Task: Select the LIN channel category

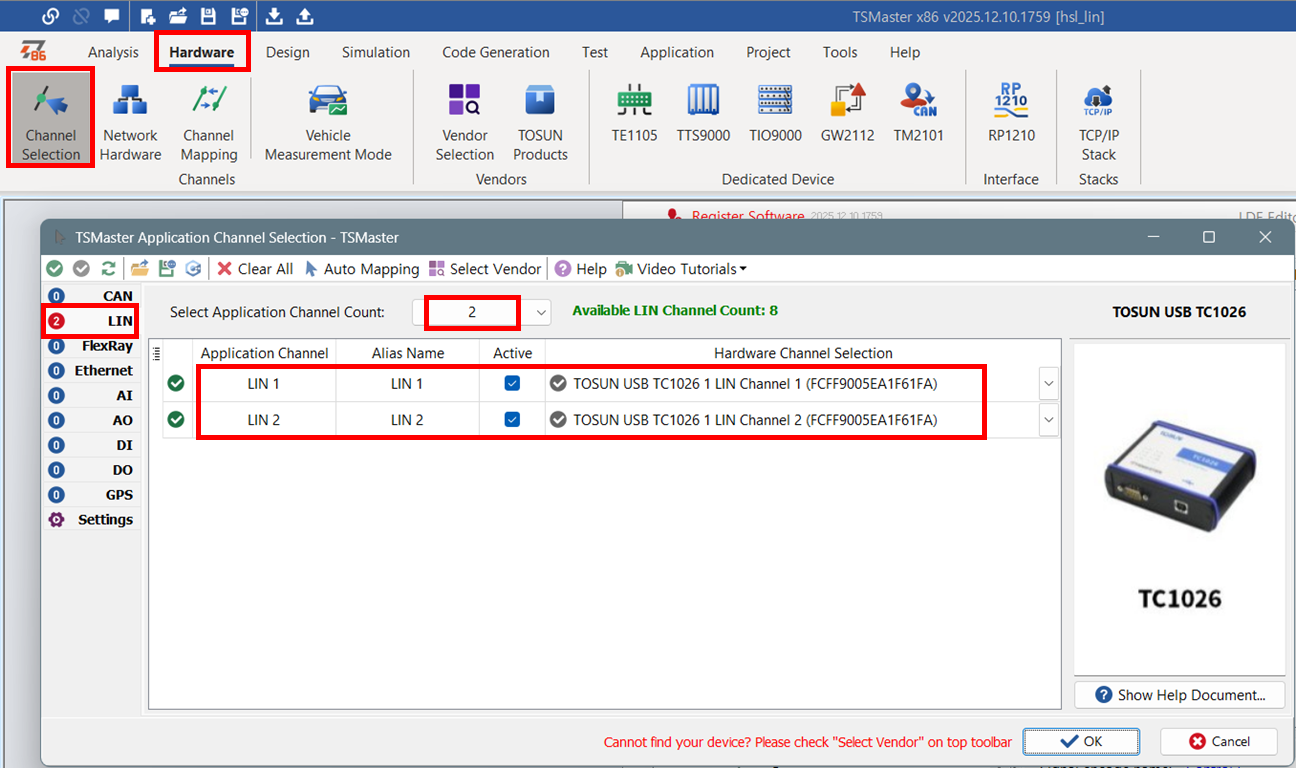Action: click(x=91, y=321)
